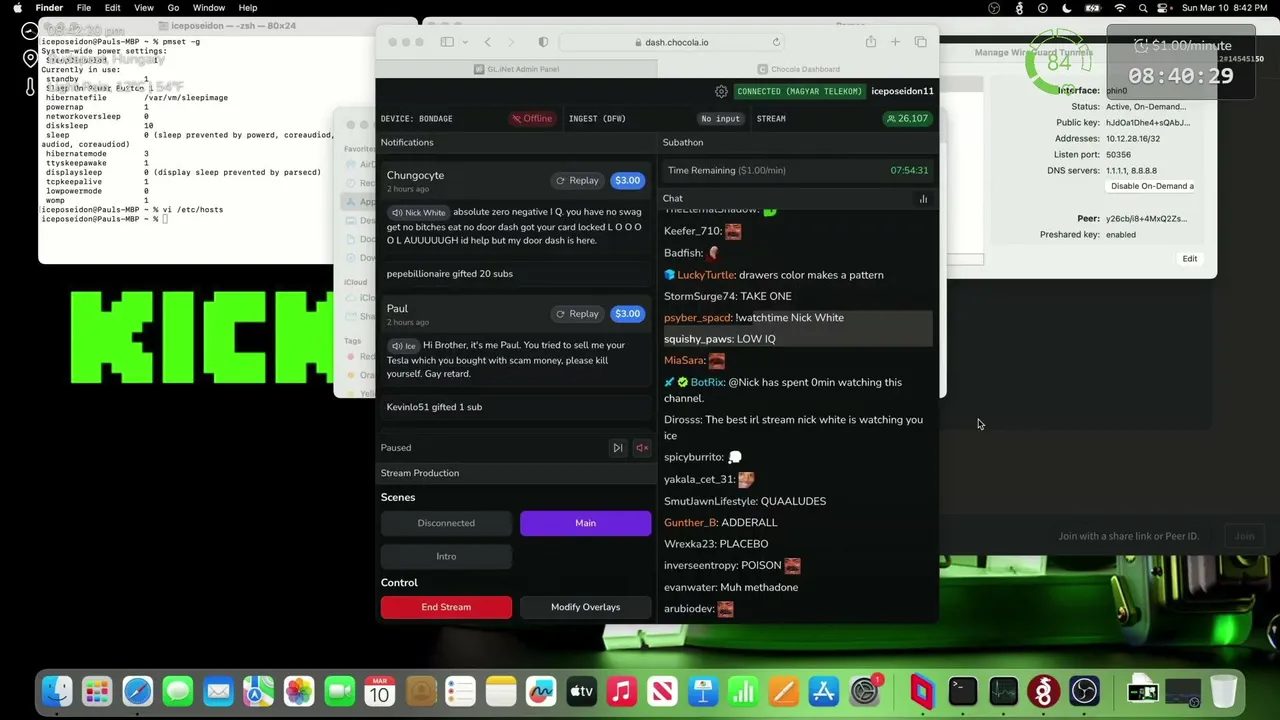The width and height of the screenshot is (1280, 720).
Task: Open the Help menu
Action: (x=248, y=8)
